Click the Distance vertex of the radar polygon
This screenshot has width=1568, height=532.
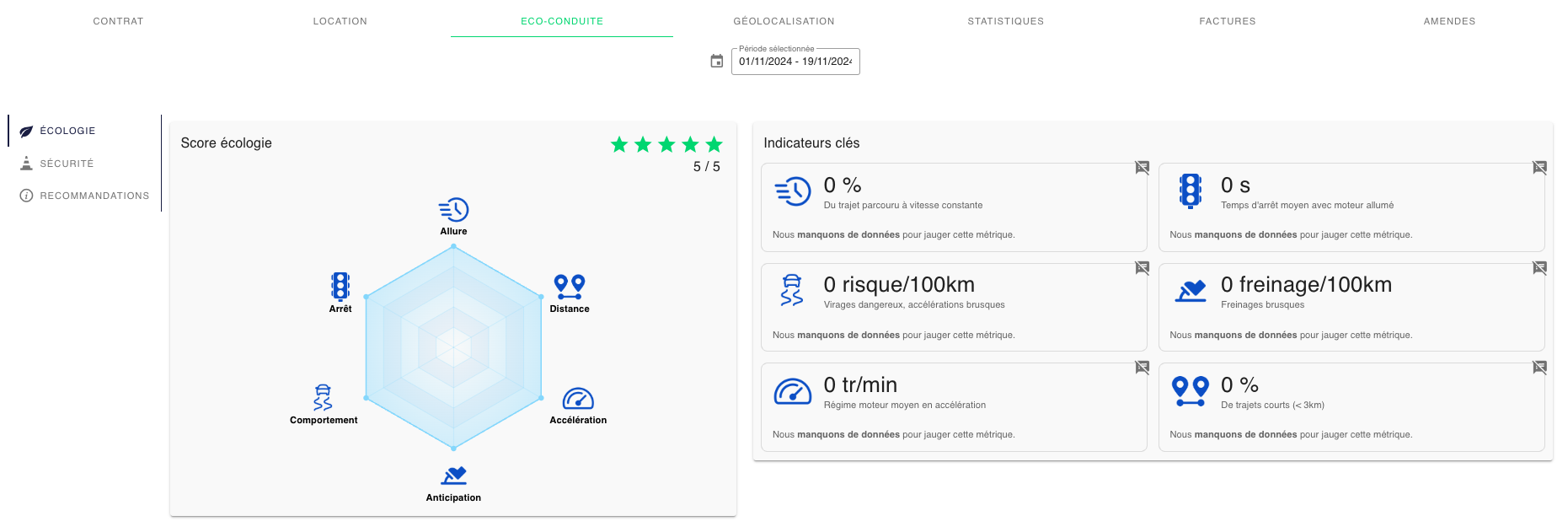[x=541, y=297]
